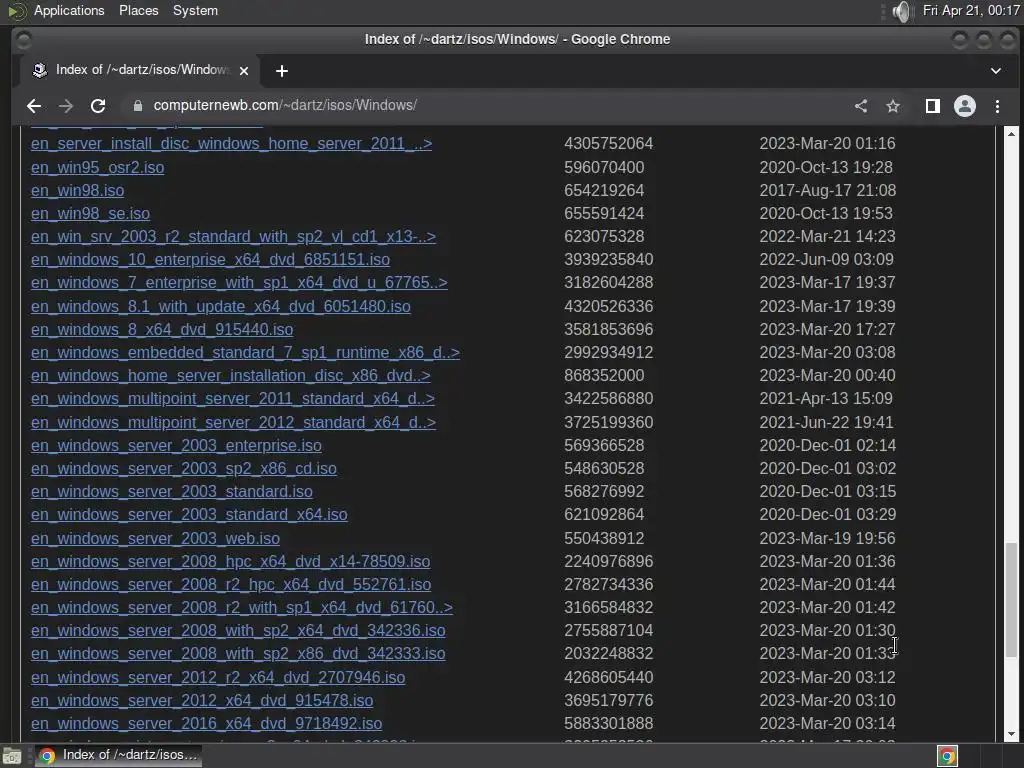Open en_windows_7_enterprise_with_sp1 link
The width and height of the screenshot is (1024, 768).
click(x=239, y=283)
